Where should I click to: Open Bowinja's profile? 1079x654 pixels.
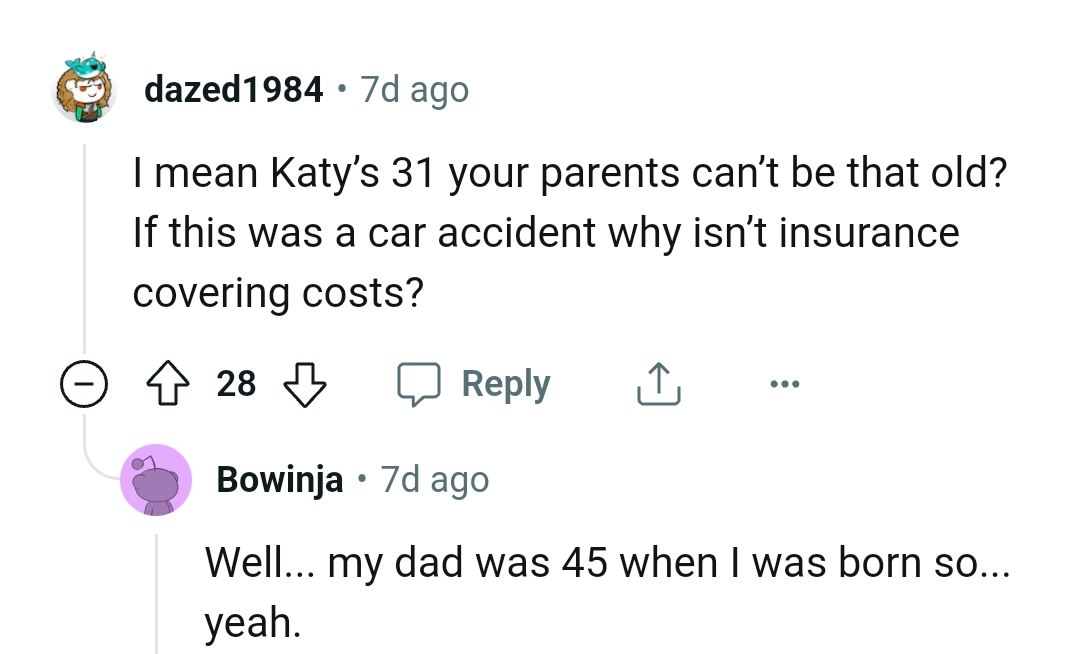pyautogui.click(x=278, y=480)
